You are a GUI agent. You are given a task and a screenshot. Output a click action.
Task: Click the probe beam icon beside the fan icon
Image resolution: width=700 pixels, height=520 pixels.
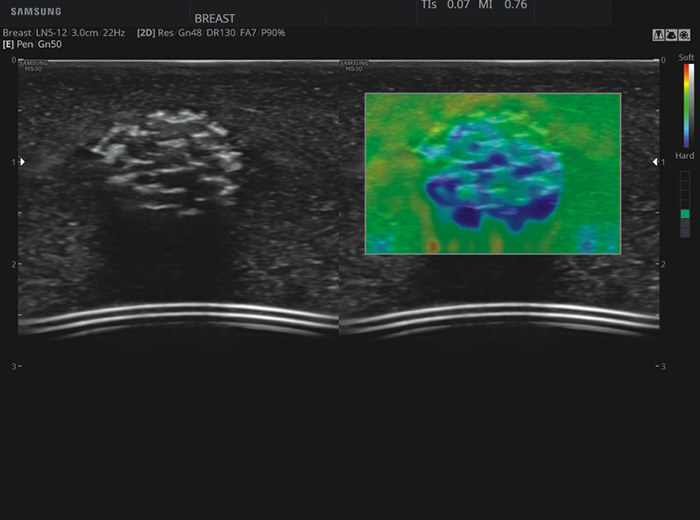click(x=658, y=35)
